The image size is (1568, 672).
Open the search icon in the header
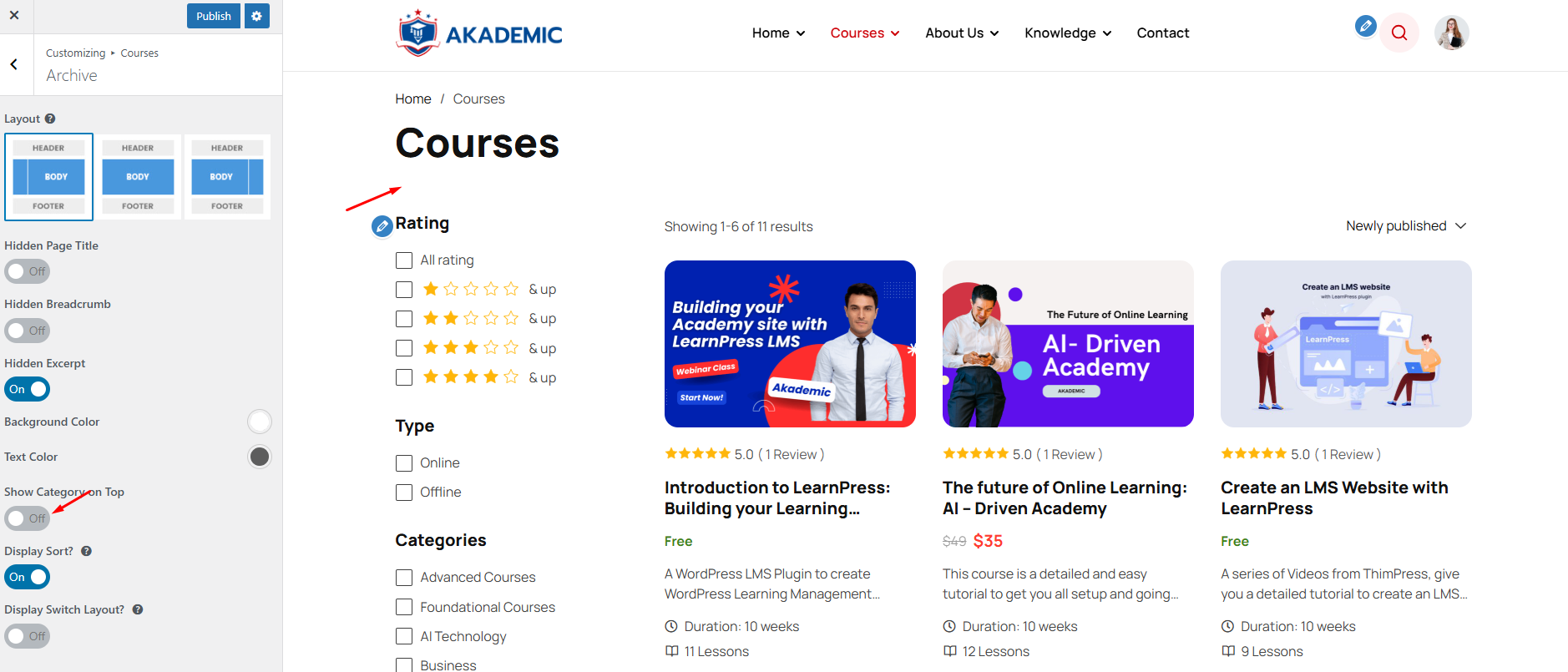pyautogui.click(x=1399, y=33)
